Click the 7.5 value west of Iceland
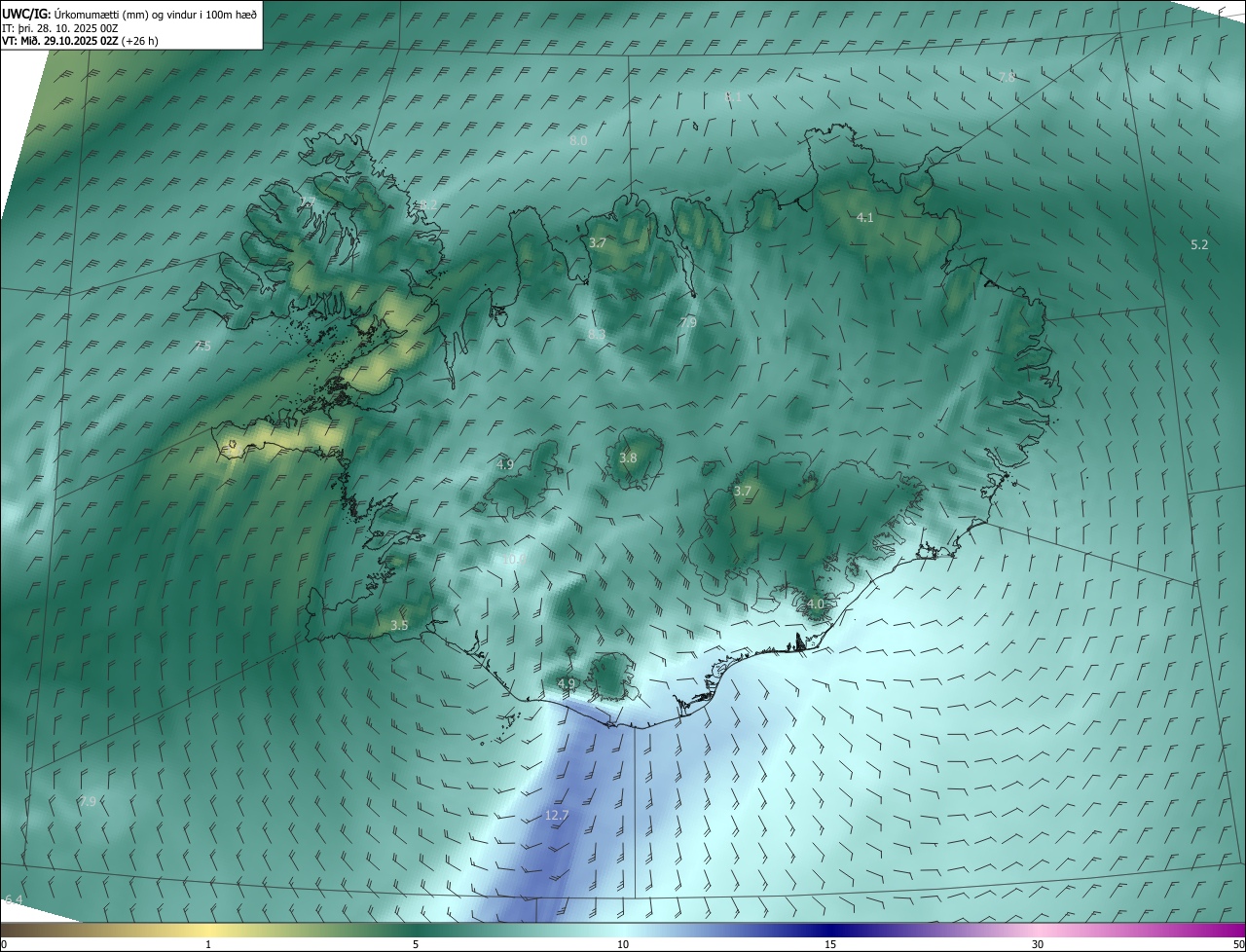The height and width of the screenshot is (952, 1246). click(x=202, y=346)
